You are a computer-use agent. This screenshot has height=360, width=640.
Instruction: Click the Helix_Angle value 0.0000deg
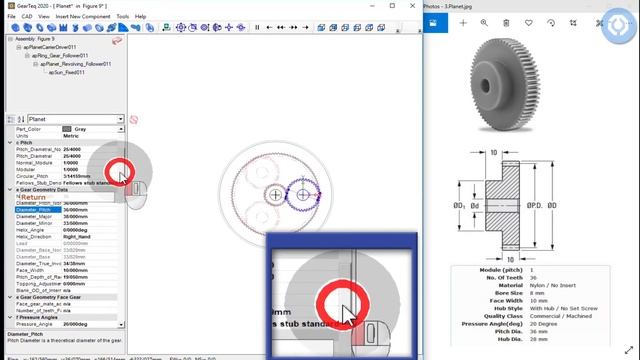click(x=76, y=230)
